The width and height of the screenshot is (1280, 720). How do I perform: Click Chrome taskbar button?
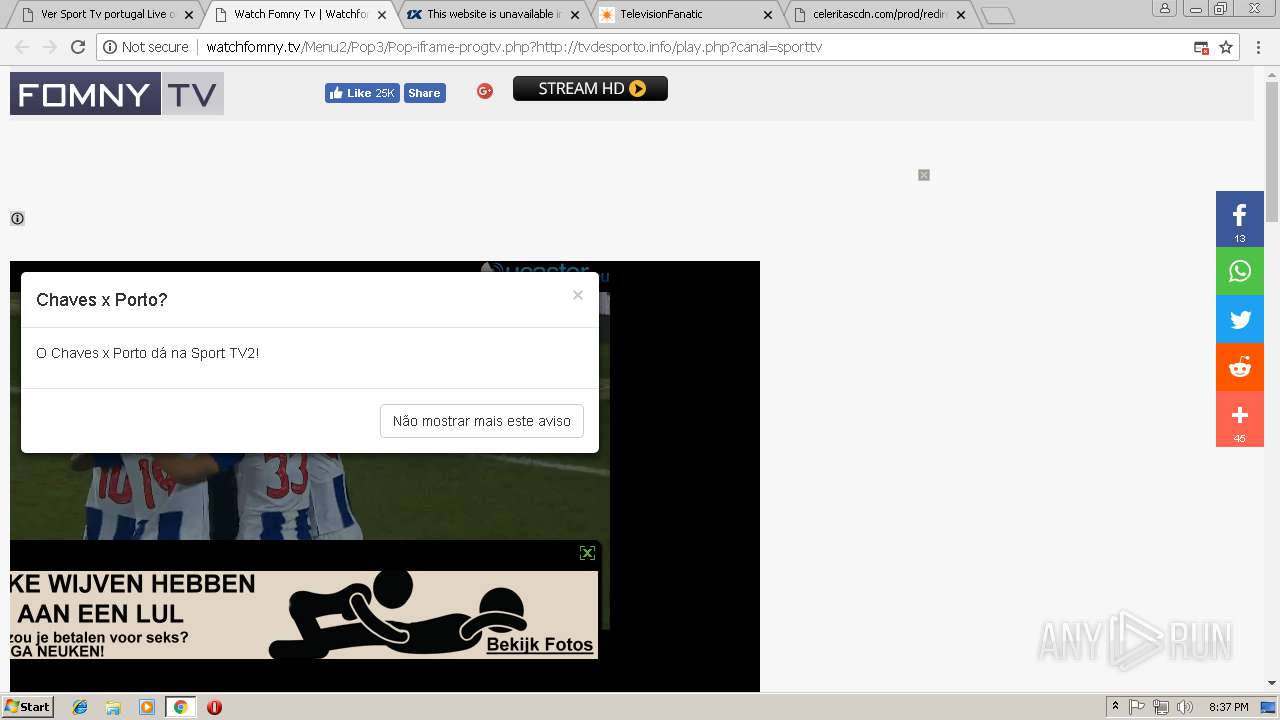click(x=180, y=707)
